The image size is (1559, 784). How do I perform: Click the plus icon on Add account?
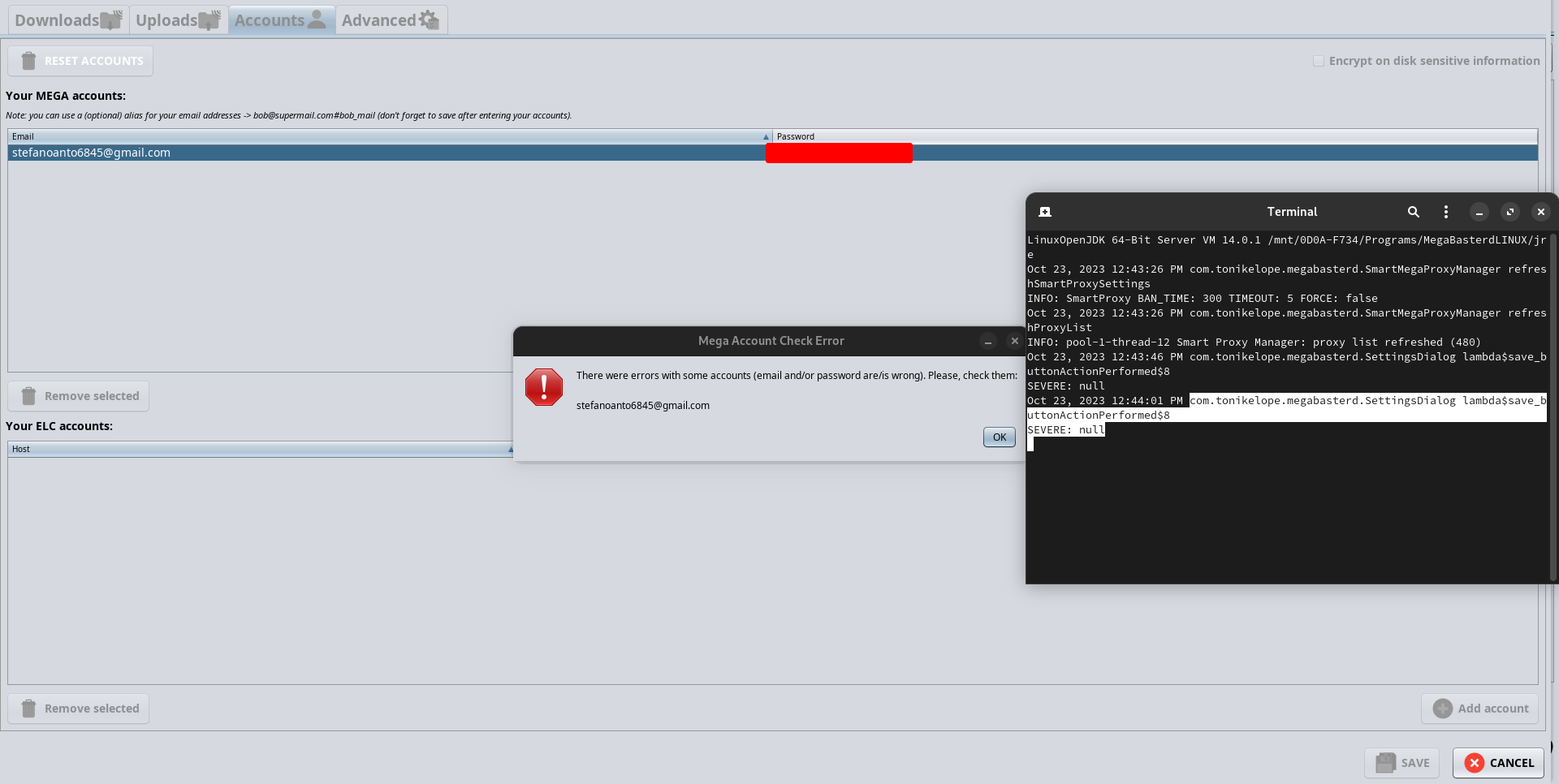[x=1442, y=708]
